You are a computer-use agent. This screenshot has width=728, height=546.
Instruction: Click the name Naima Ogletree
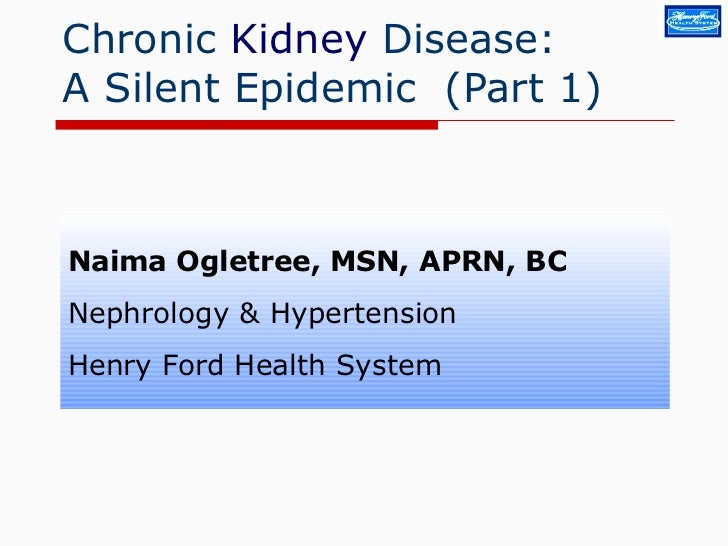(190, 262)
